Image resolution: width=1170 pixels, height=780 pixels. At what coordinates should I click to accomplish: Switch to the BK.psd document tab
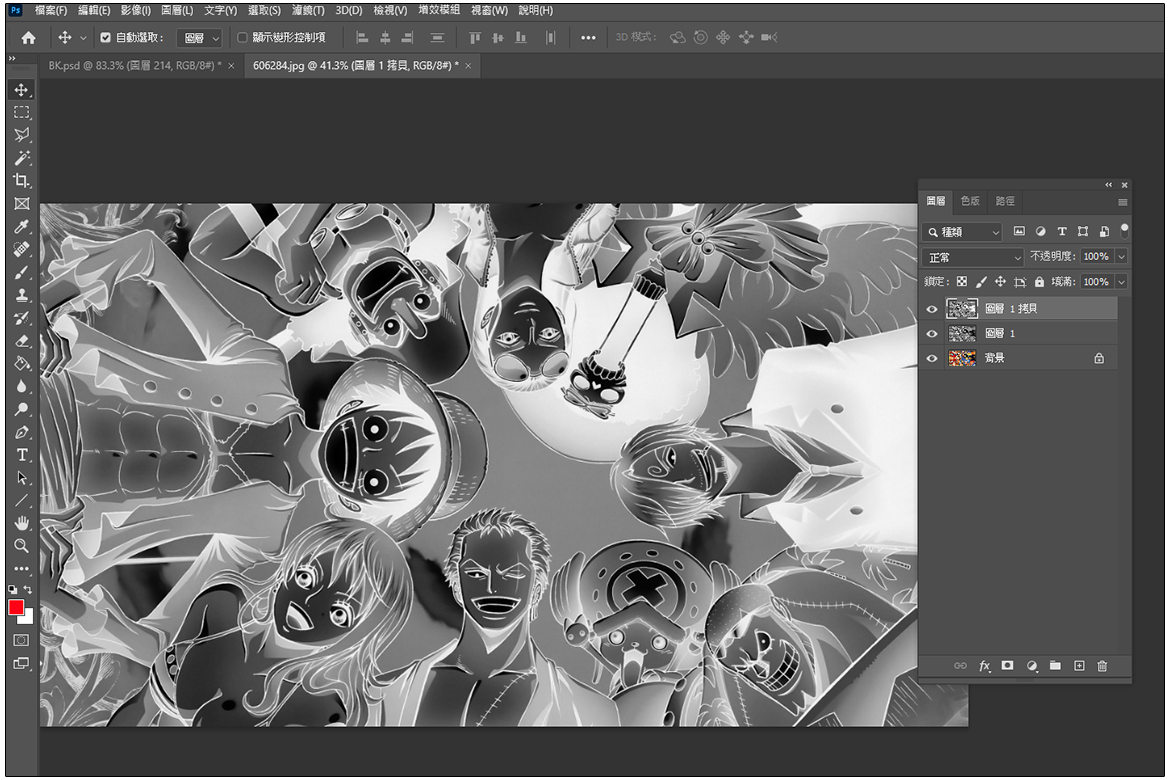[x=135, y=66]
